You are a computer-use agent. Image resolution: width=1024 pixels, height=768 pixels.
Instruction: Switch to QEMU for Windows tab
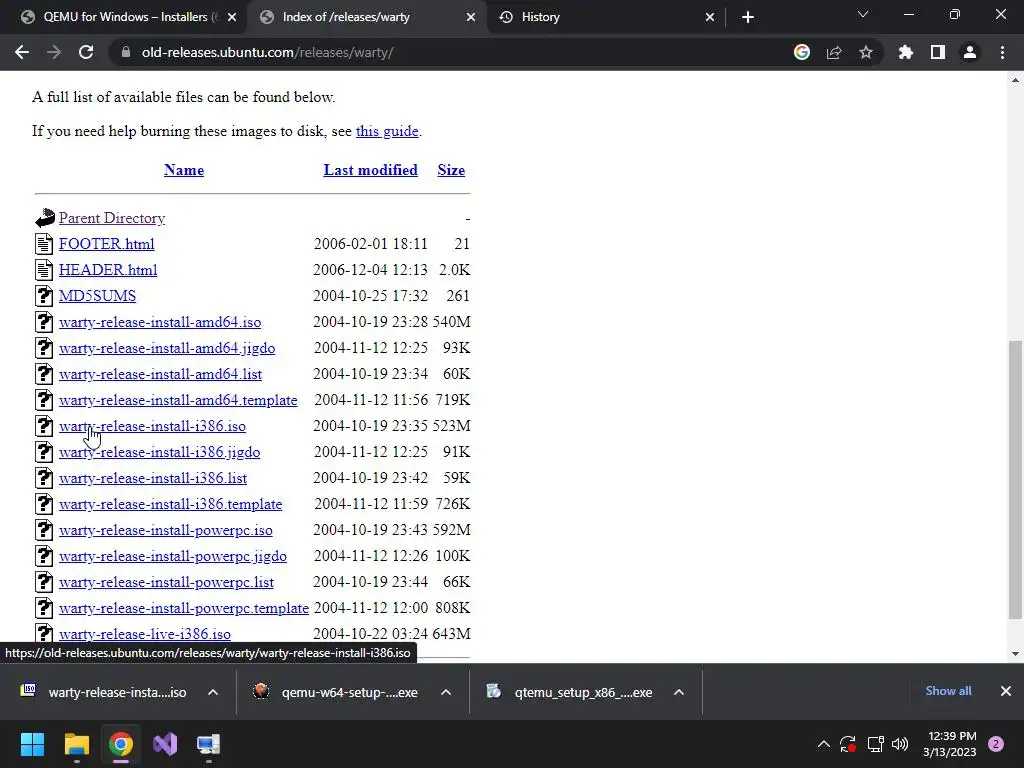click(x=124, y=17)
